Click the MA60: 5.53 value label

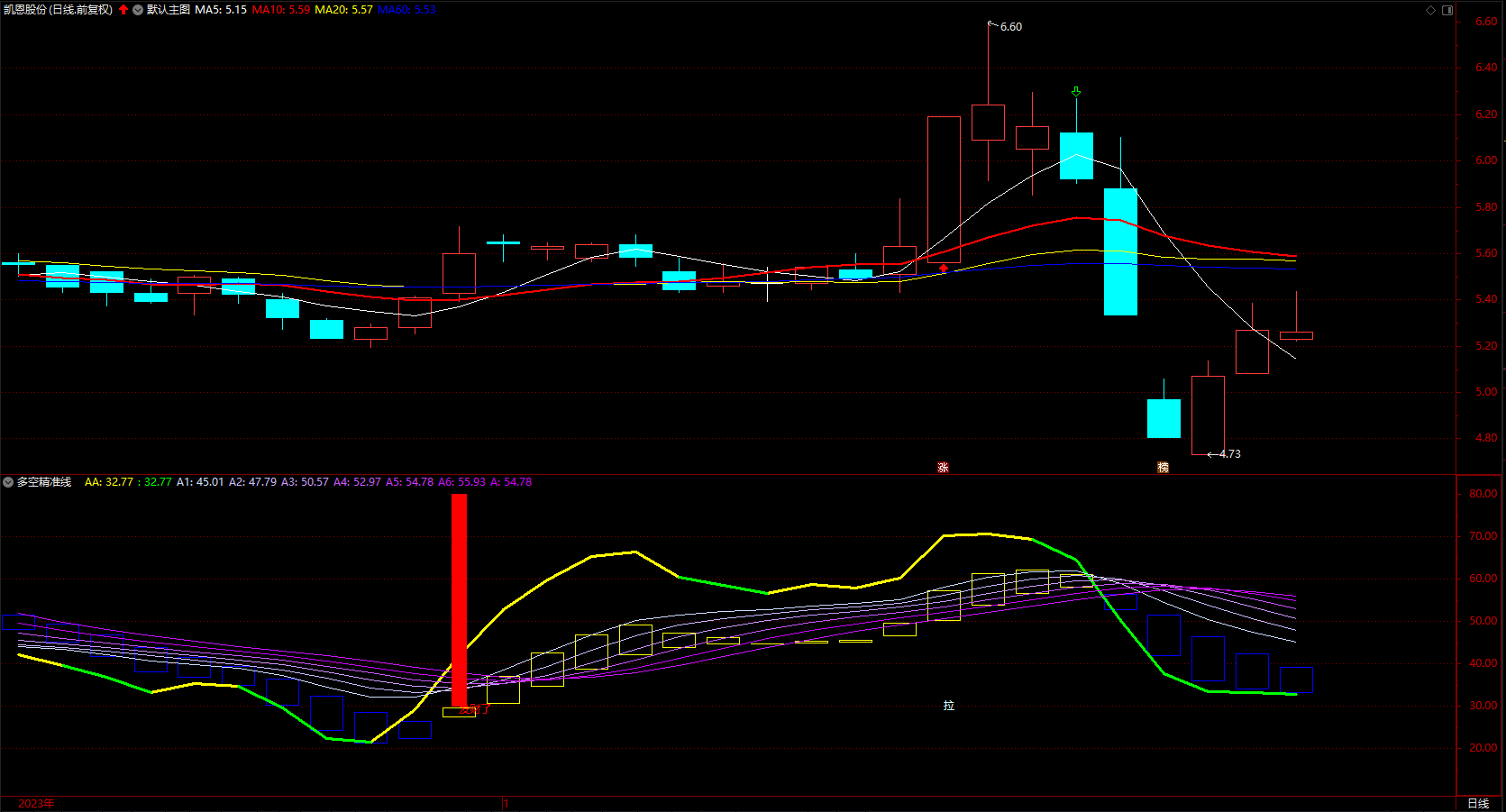click(x=406, y=10)
